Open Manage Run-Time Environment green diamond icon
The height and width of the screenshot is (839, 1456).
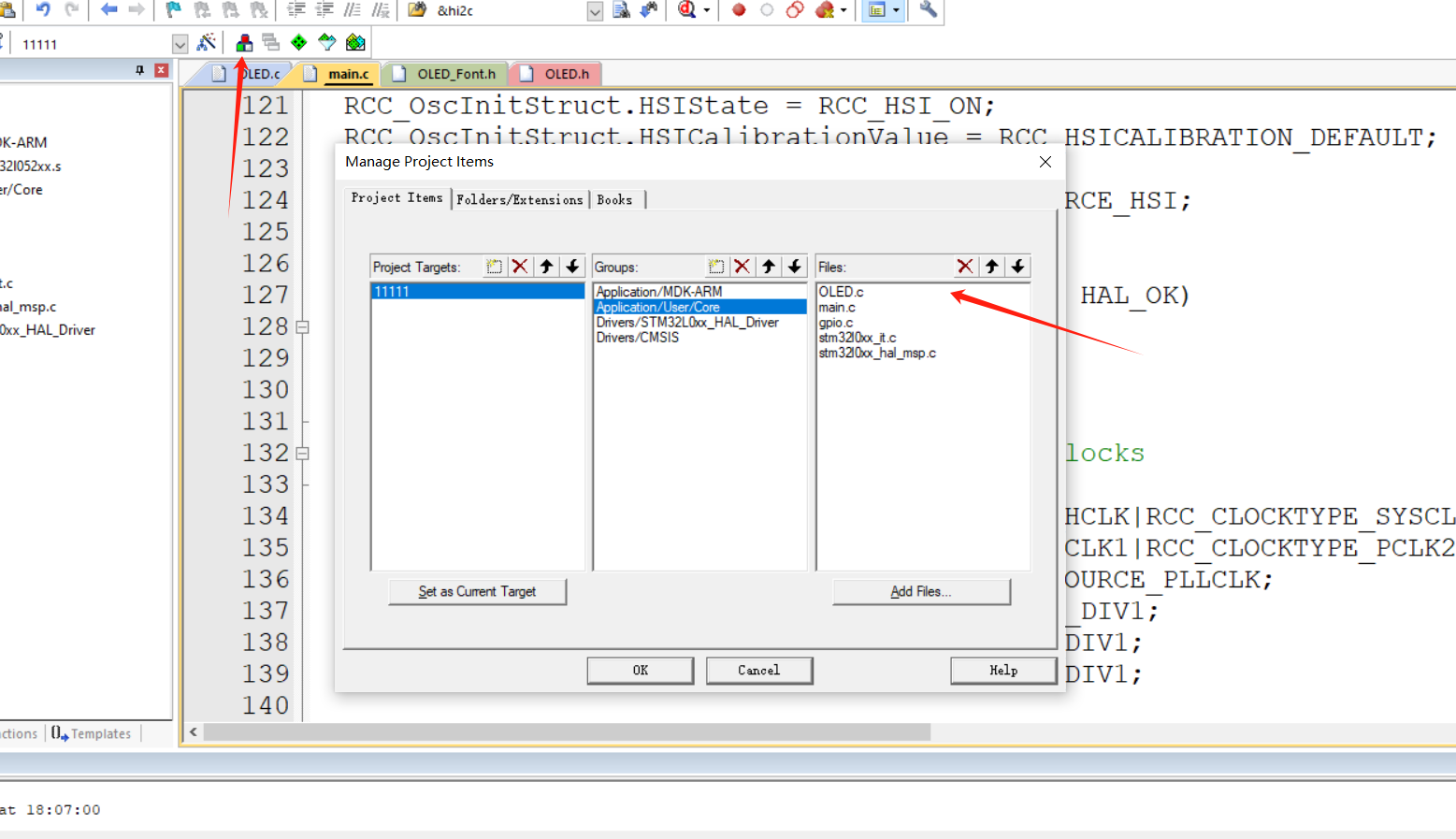297,42
